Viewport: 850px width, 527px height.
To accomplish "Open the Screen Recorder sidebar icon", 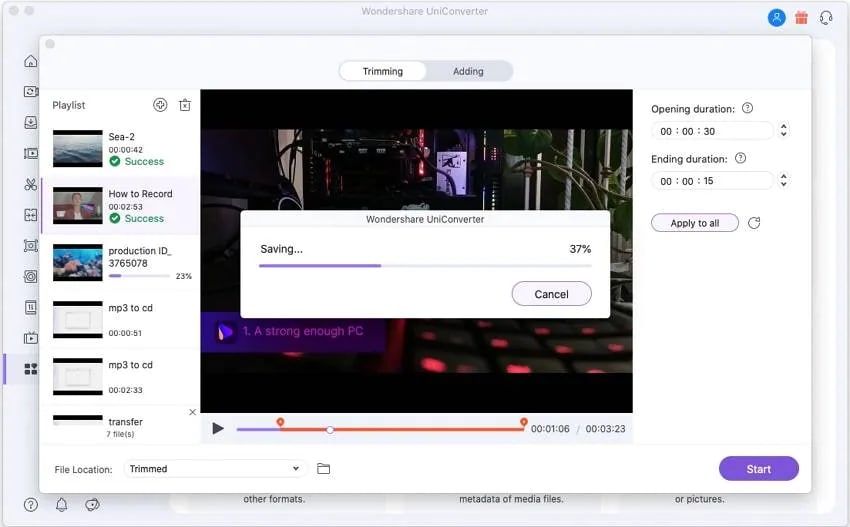I will [31, 246].
